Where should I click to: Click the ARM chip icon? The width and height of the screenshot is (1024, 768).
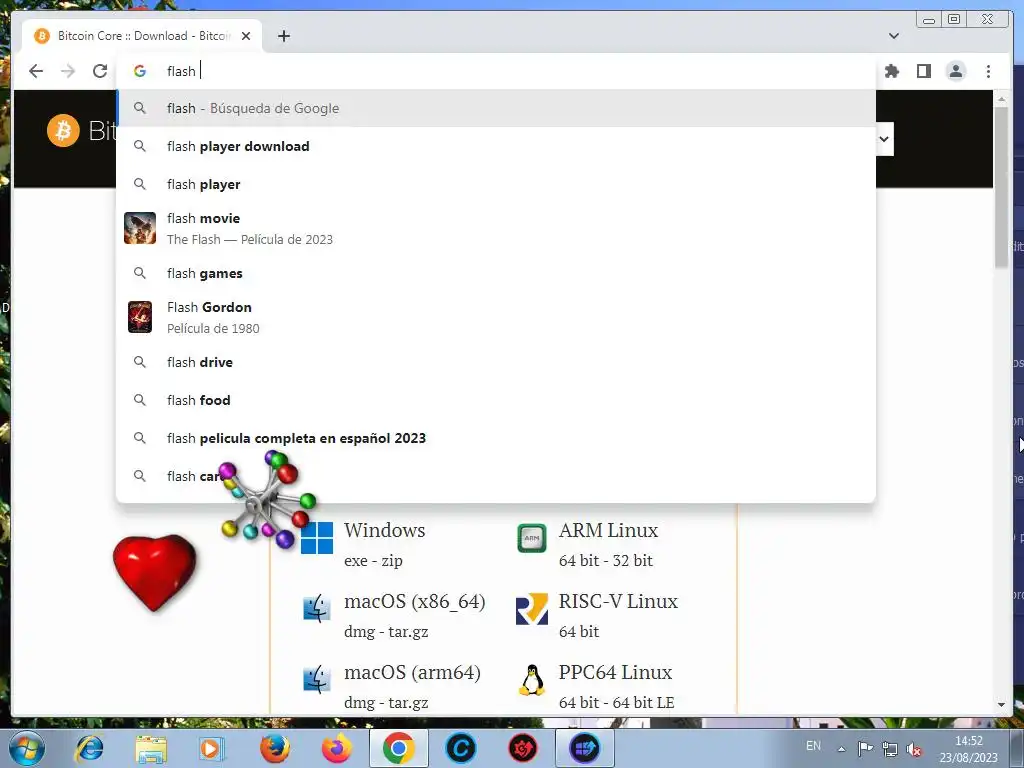point(532,538)
